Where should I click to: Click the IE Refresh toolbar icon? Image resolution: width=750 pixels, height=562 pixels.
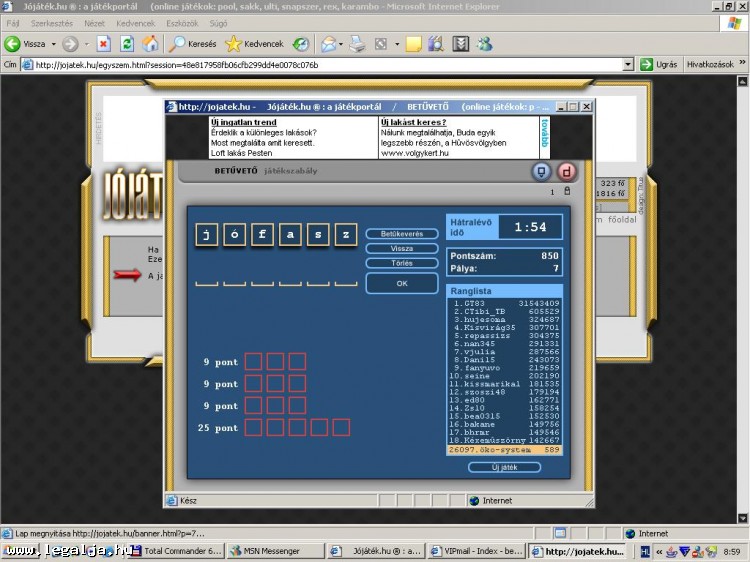[127, 44]
